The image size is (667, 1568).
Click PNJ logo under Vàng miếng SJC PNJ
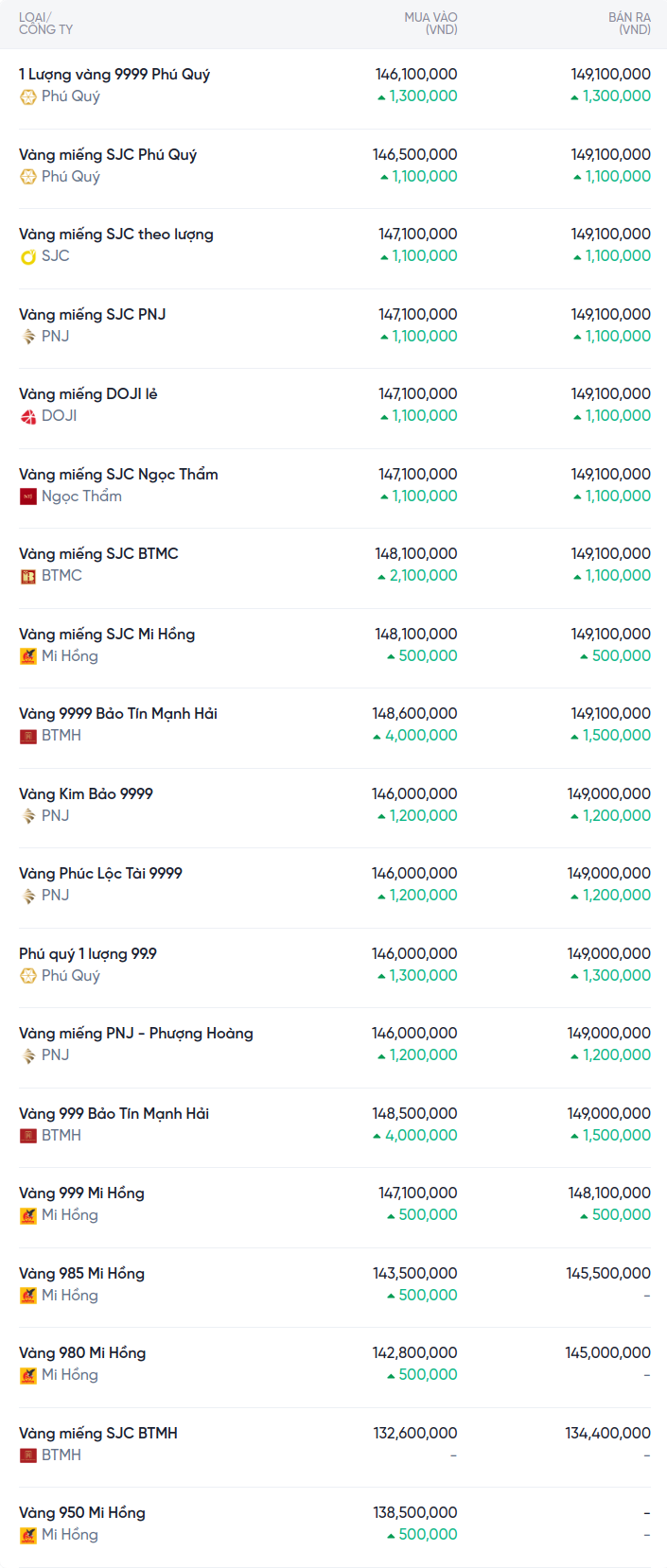28,337
